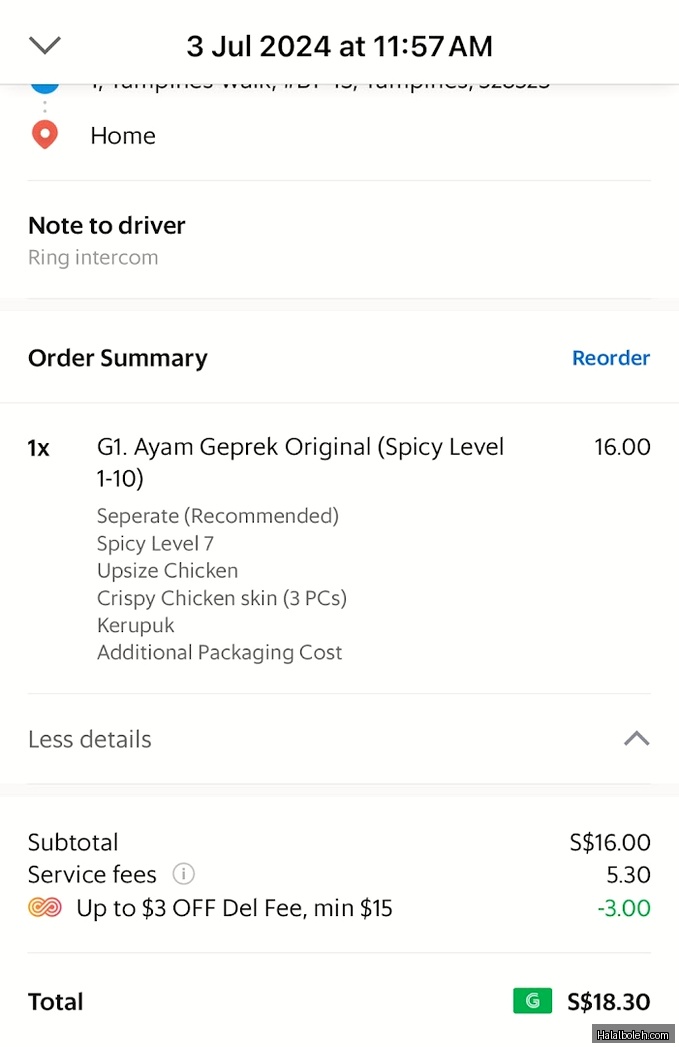The height and width of the screenshot is (1047, 679).
Task: Edit the Ring intercom driver note
Action: point(93,257)
